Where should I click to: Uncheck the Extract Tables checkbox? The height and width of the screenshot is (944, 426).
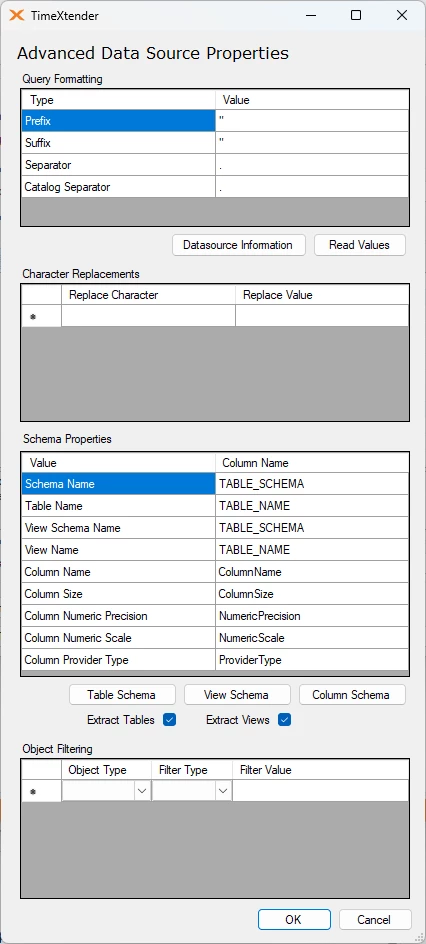tap(170, 719)
